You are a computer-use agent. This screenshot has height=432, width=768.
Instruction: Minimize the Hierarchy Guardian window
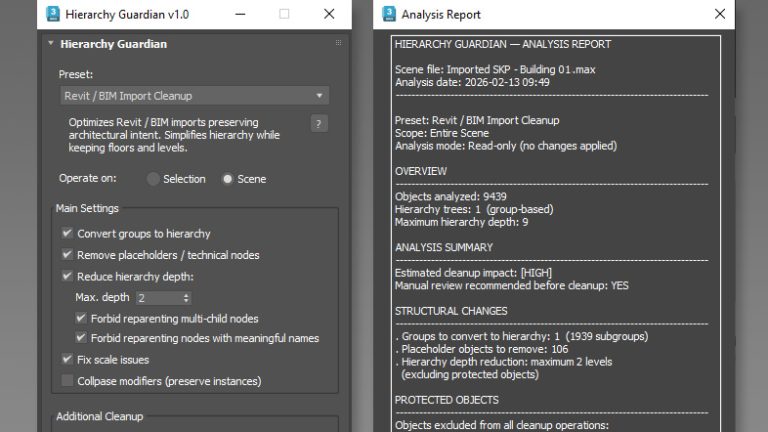point(240,14)
